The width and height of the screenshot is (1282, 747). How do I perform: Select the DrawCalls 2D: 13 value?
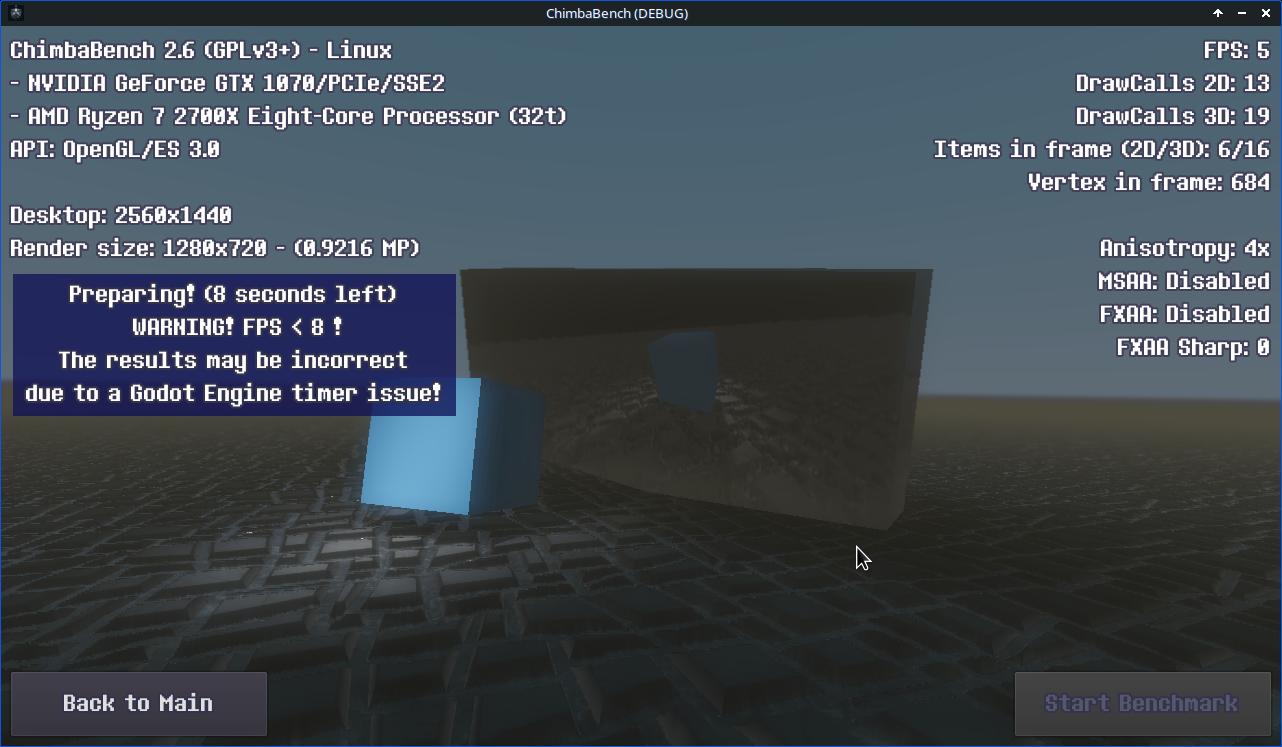click(x=1173, y=83)
